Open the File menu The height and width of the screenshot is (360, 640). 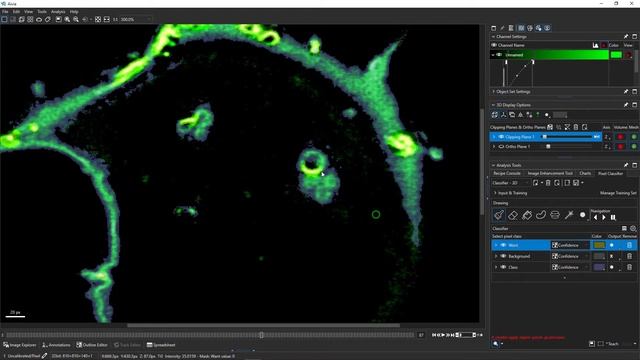pos(5,12)
